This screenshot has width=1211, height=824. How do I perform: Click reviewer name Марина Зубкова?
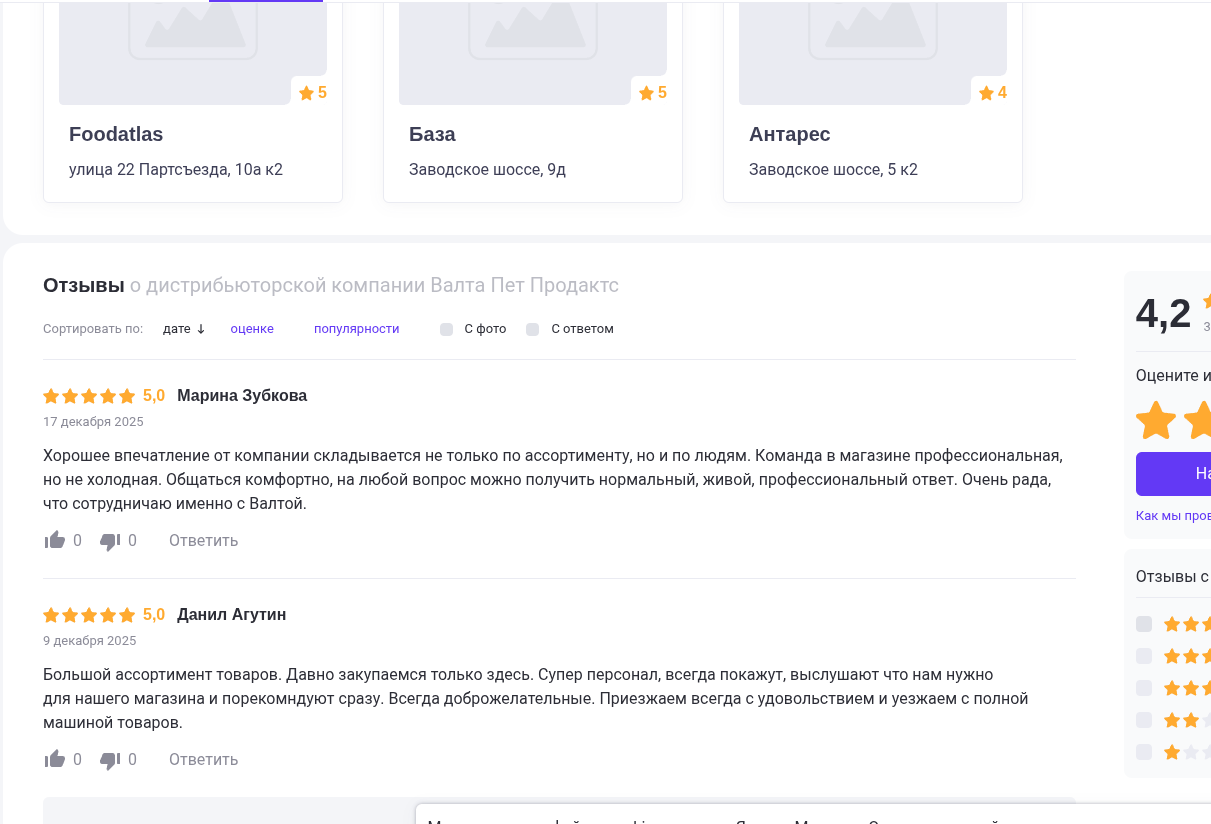242,396
